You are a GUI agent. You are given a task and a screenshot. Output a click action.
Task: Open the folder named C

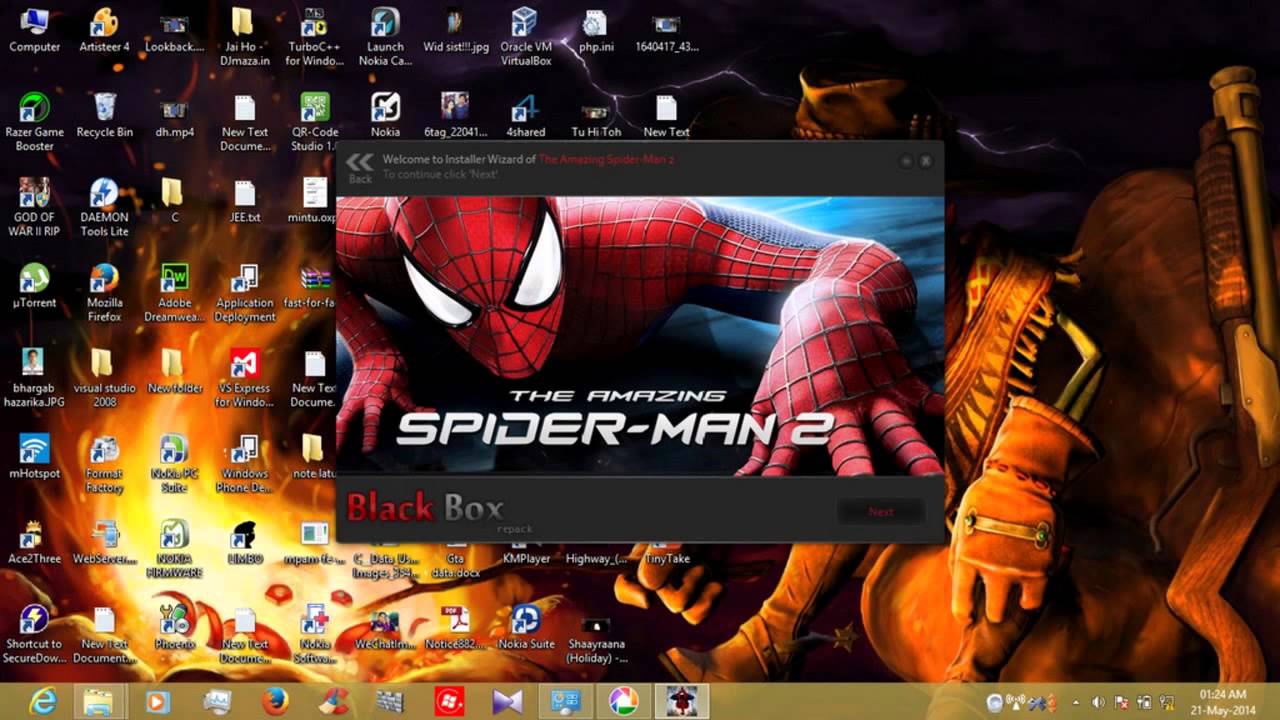tap(174, 200)
